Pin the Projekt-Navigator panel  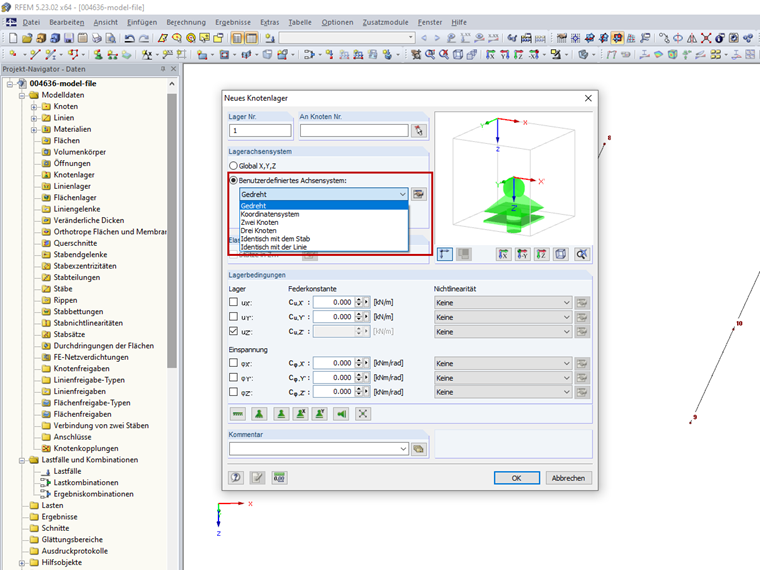[163, 69]
